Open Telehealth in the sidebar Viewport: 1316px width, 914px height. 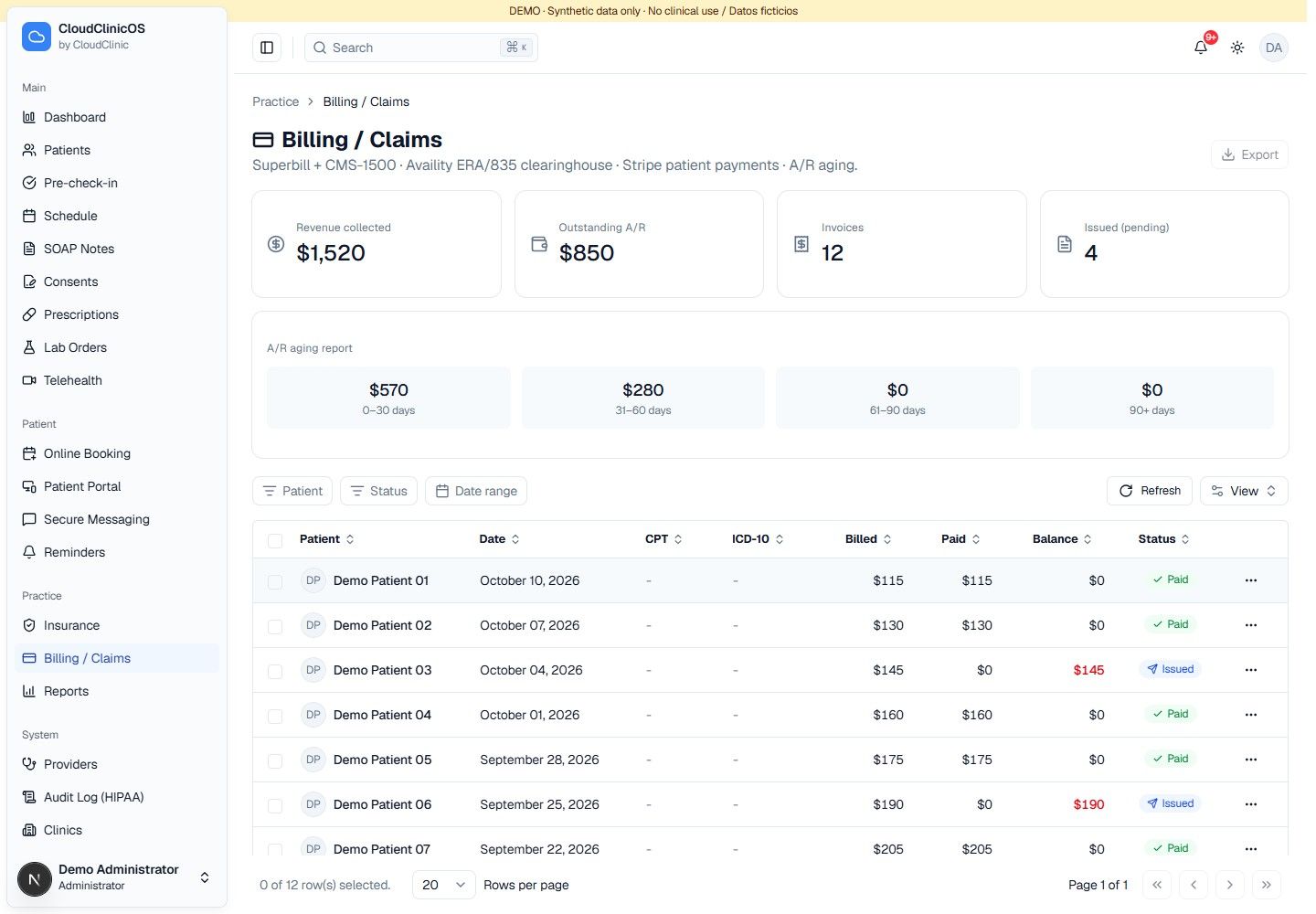click(x=117, y=380)
